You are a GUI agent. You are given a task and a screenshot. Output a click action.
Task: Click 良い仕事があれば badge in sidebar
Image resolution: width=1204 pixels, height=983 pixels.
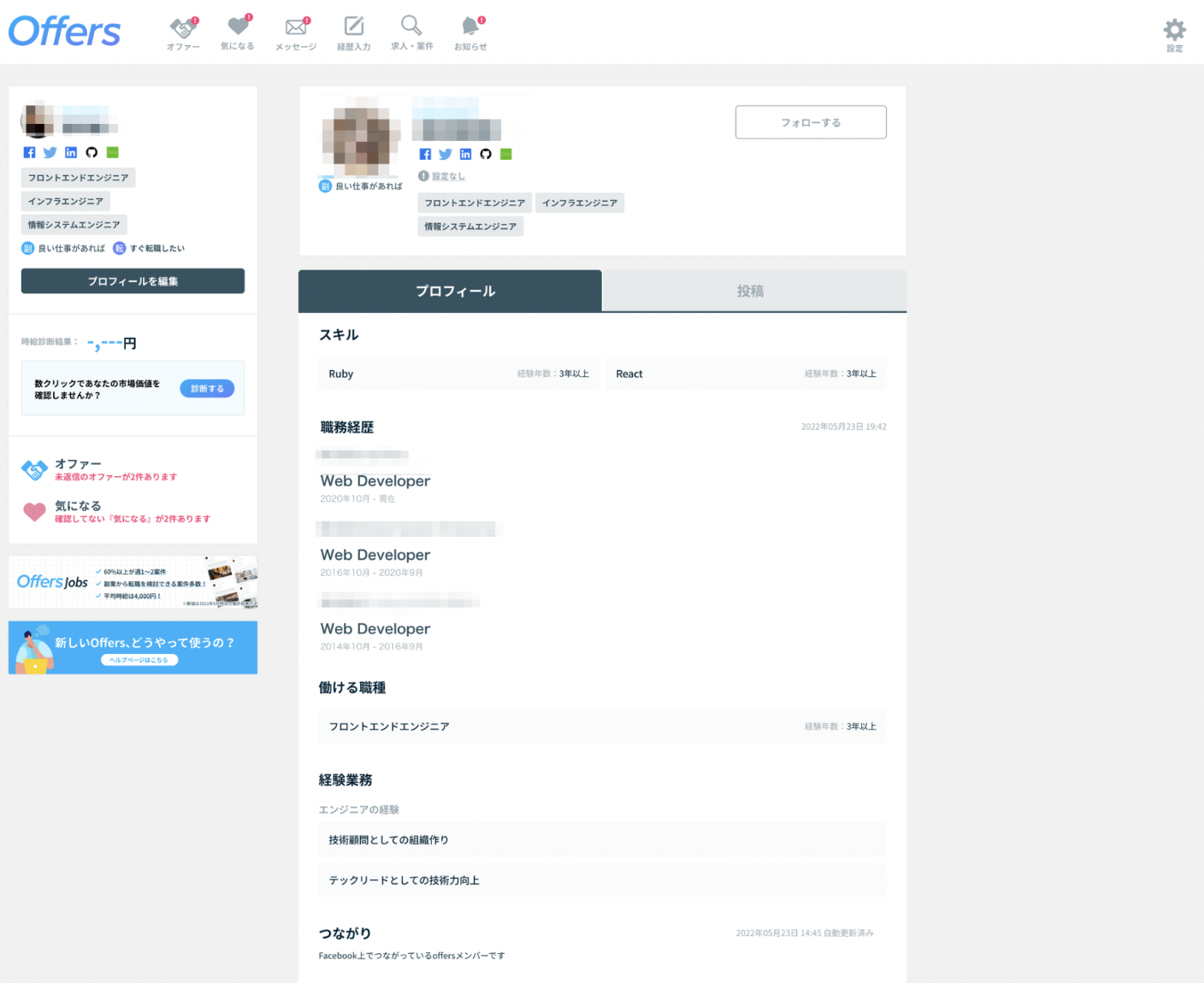[64, 249]
